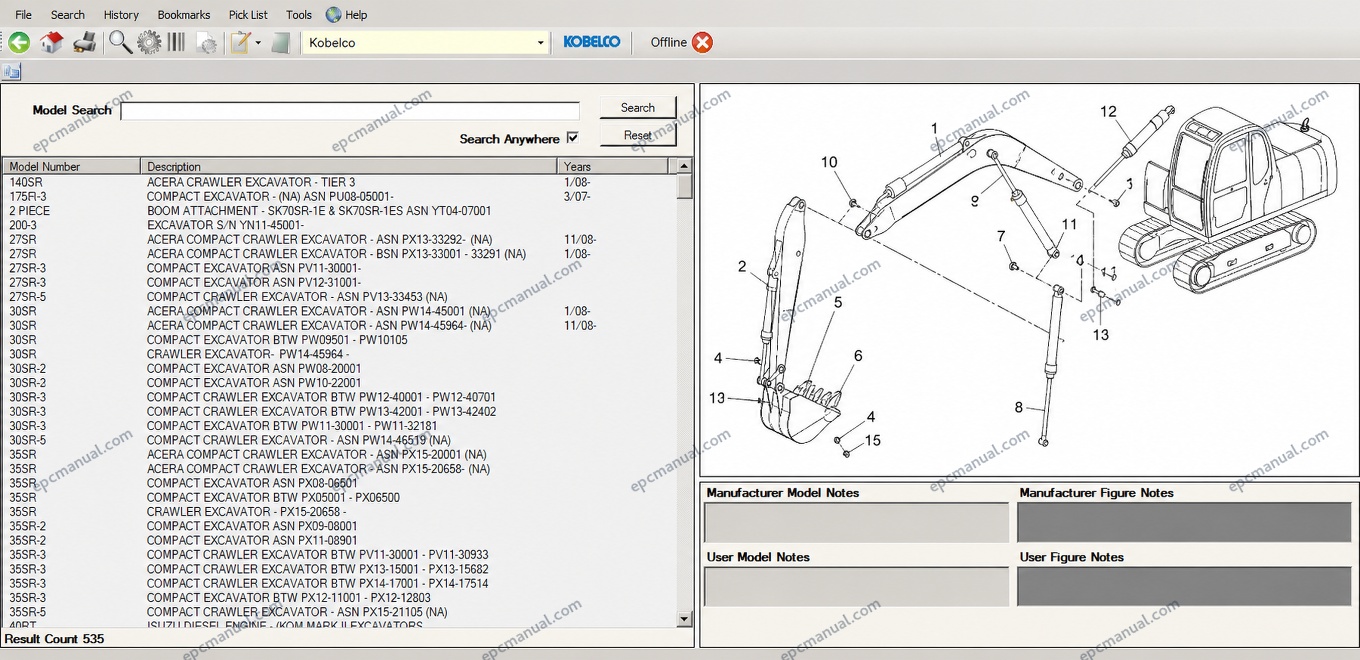
Task: Click the printer icon
Action: pos(85,42)
